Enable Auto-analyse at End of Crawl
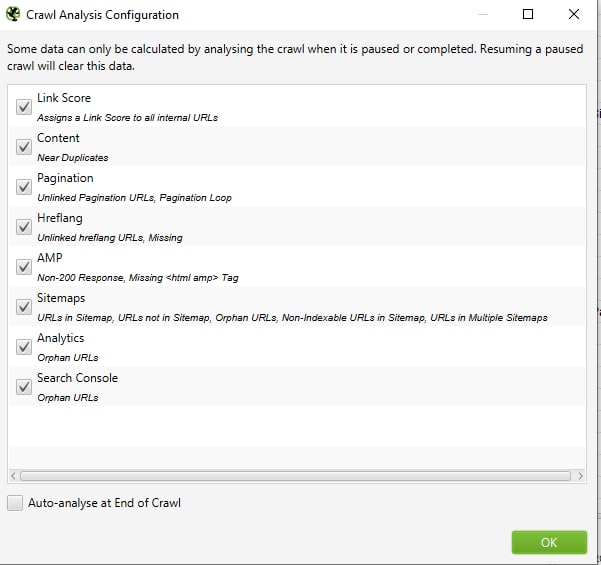The width and height of the screenshot is (601, 565). 15,503
